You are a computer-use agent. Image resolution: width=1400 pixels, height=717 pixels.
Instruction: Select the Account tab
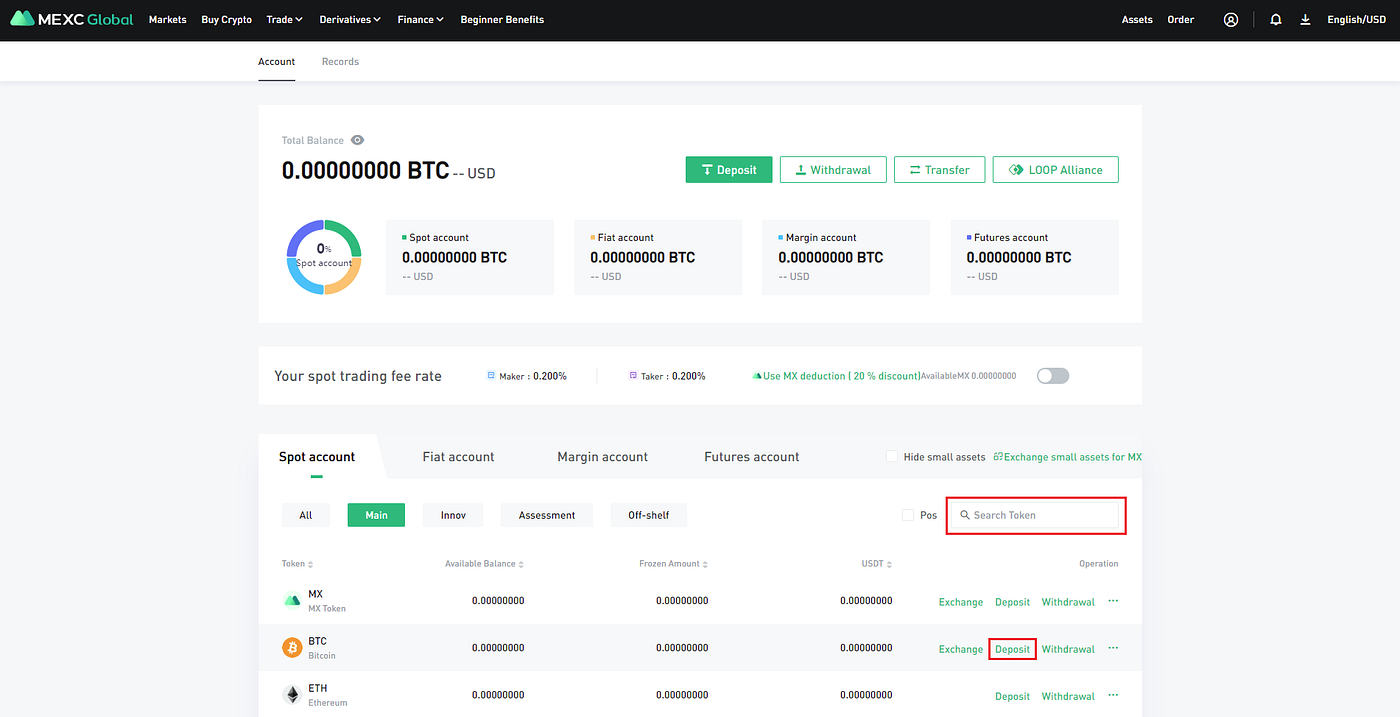click(x=277, y=62)
